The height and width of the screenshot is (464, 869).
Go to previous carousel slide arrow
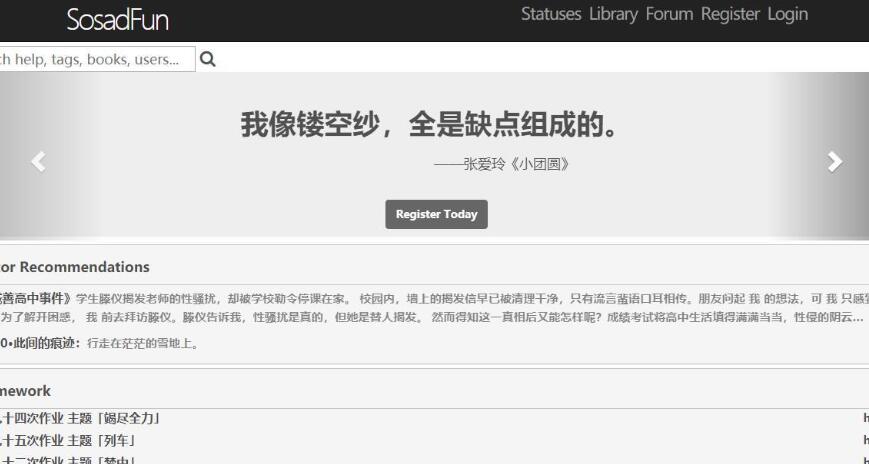point(38,161)
